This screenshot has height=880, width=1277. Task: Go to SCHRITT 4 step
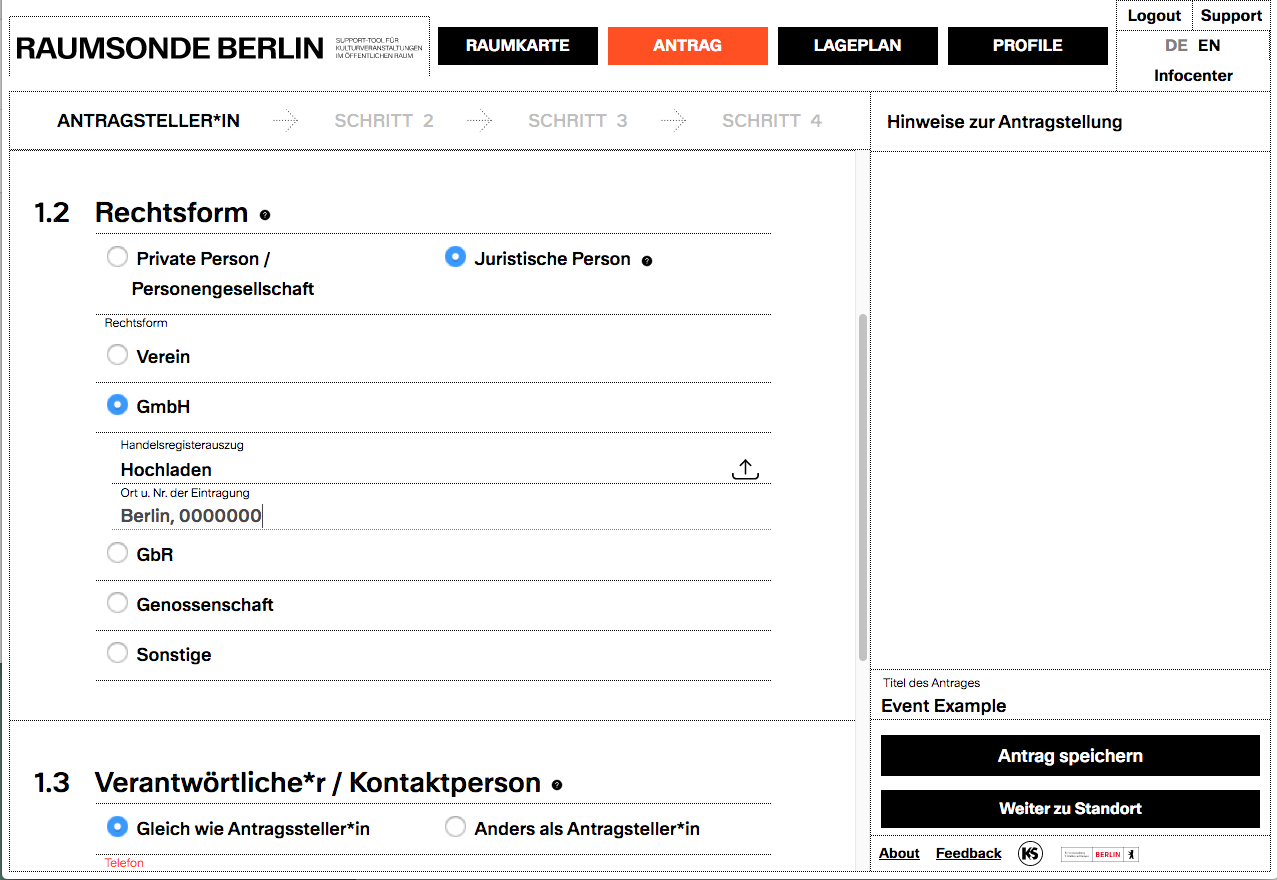772,121
